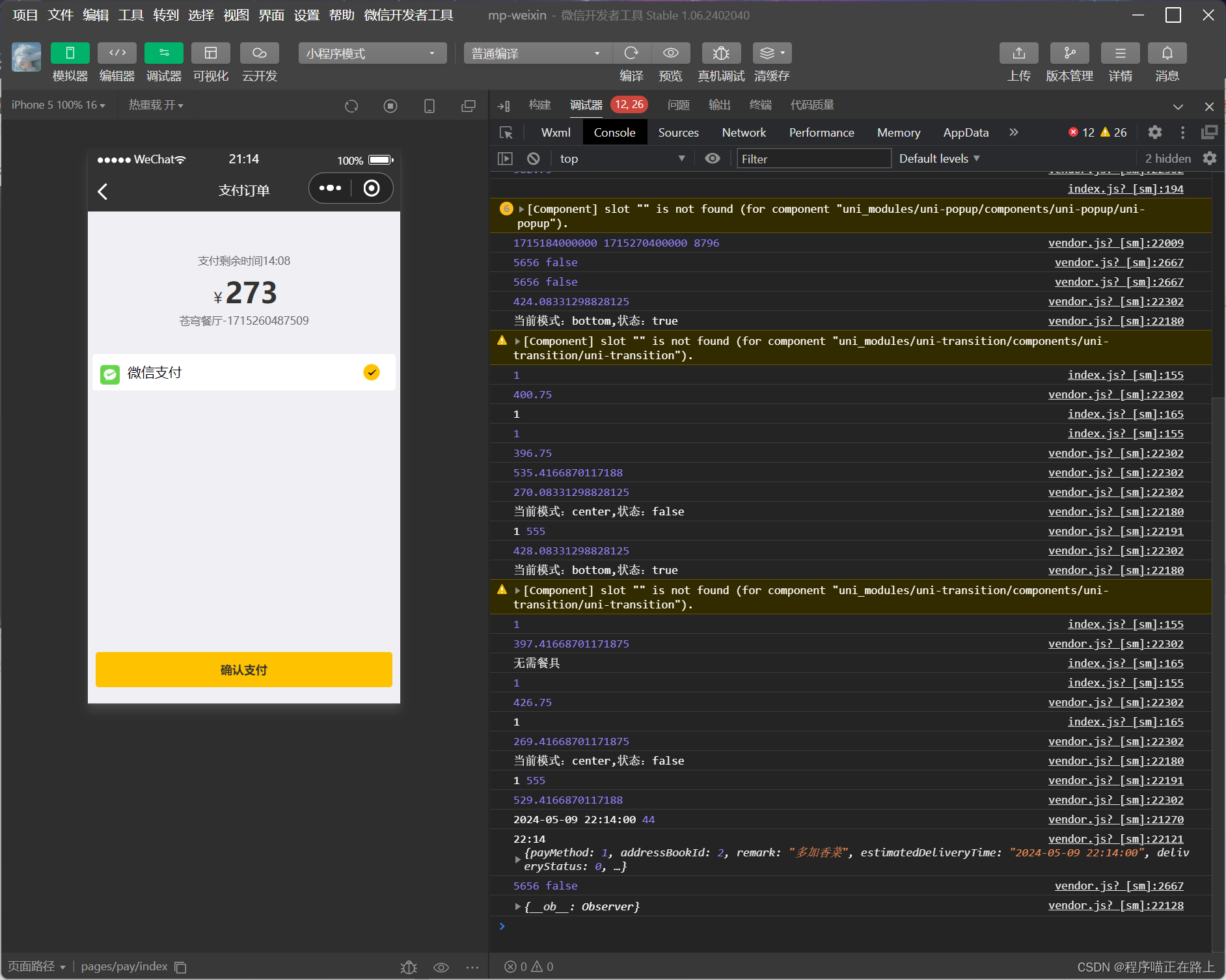Switch to the Network devtools tab

point(744,133)
